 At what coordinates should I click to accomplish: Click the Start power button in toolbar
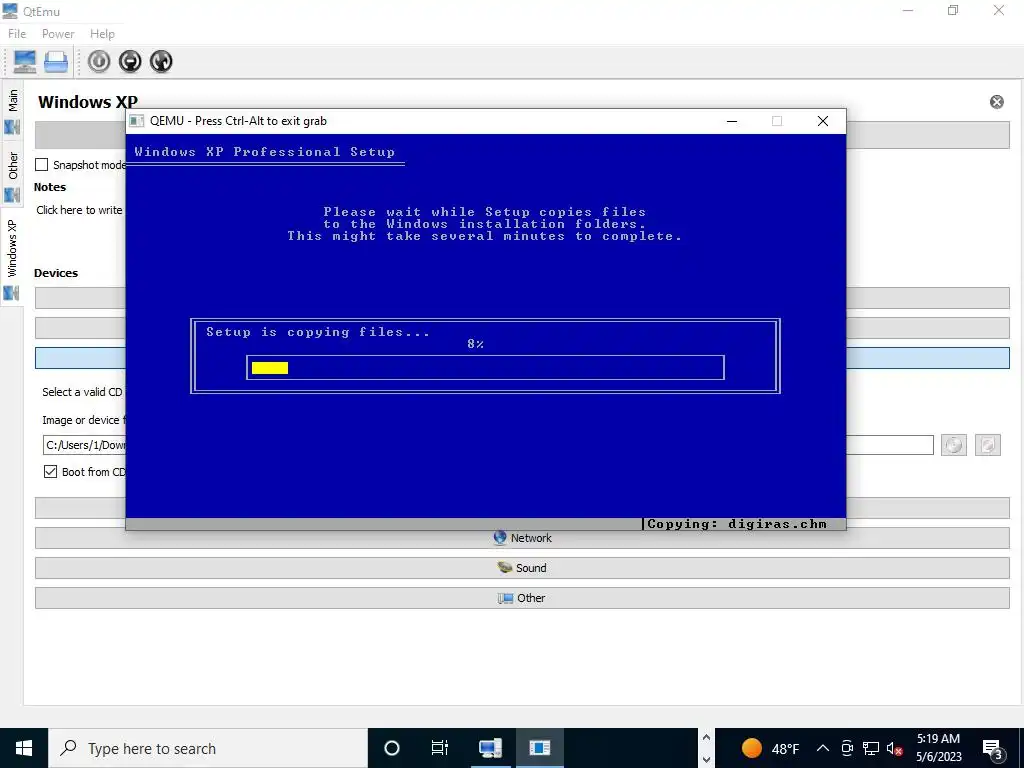pos(99,61)
